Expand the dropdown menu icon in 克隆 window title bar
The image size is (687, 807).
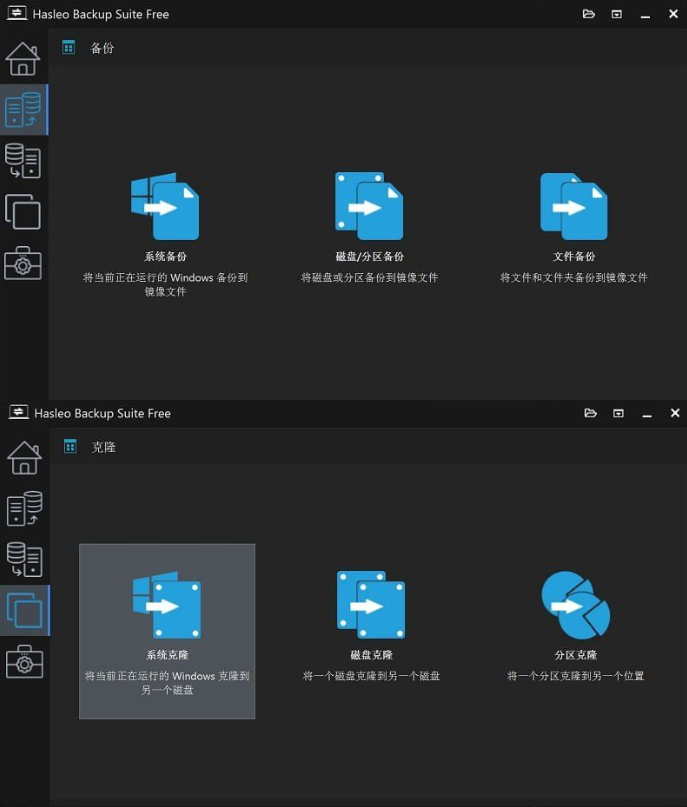619,413
